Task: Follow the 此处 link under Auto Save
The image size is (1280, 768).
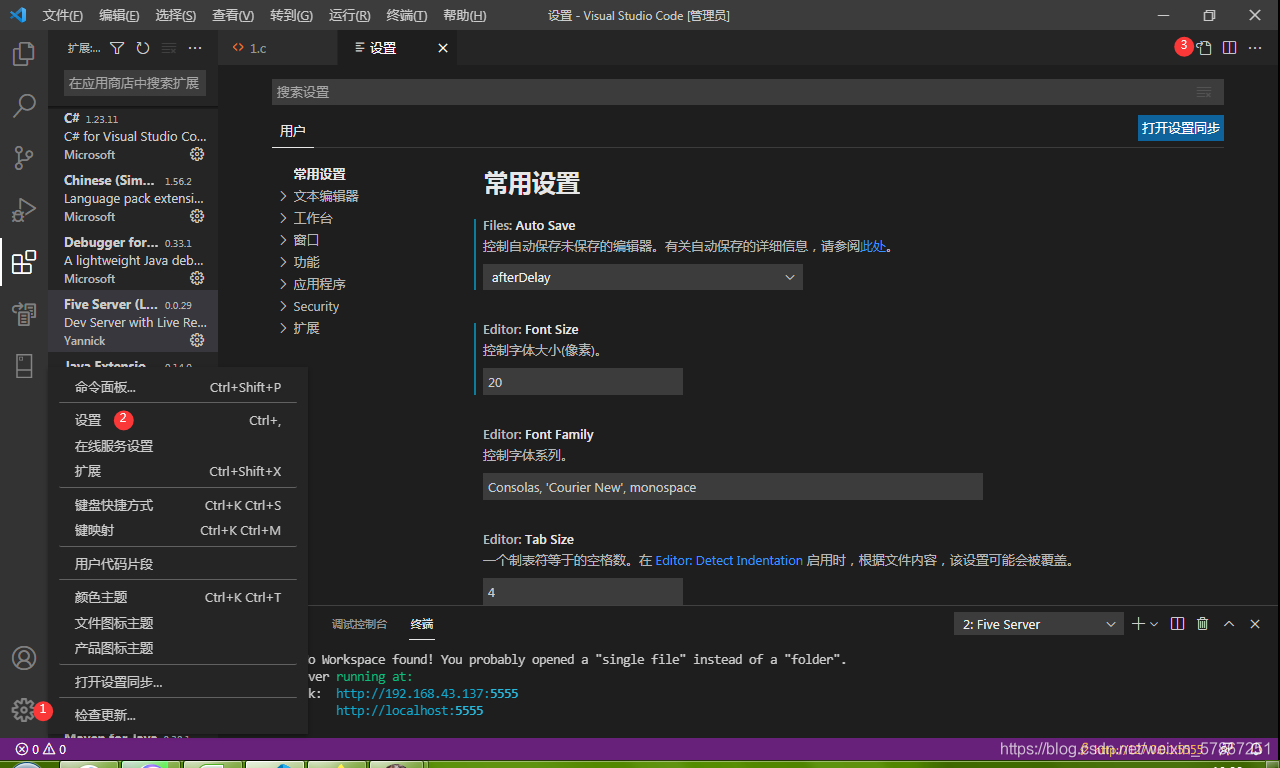Action: 873,246
